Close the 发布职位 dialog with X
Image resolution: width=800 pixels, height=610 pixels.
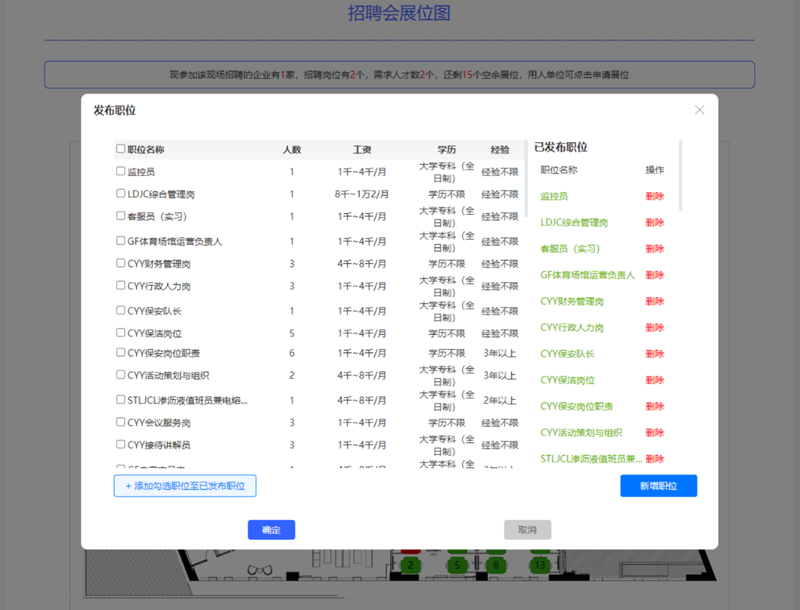[x=699, y=110]
